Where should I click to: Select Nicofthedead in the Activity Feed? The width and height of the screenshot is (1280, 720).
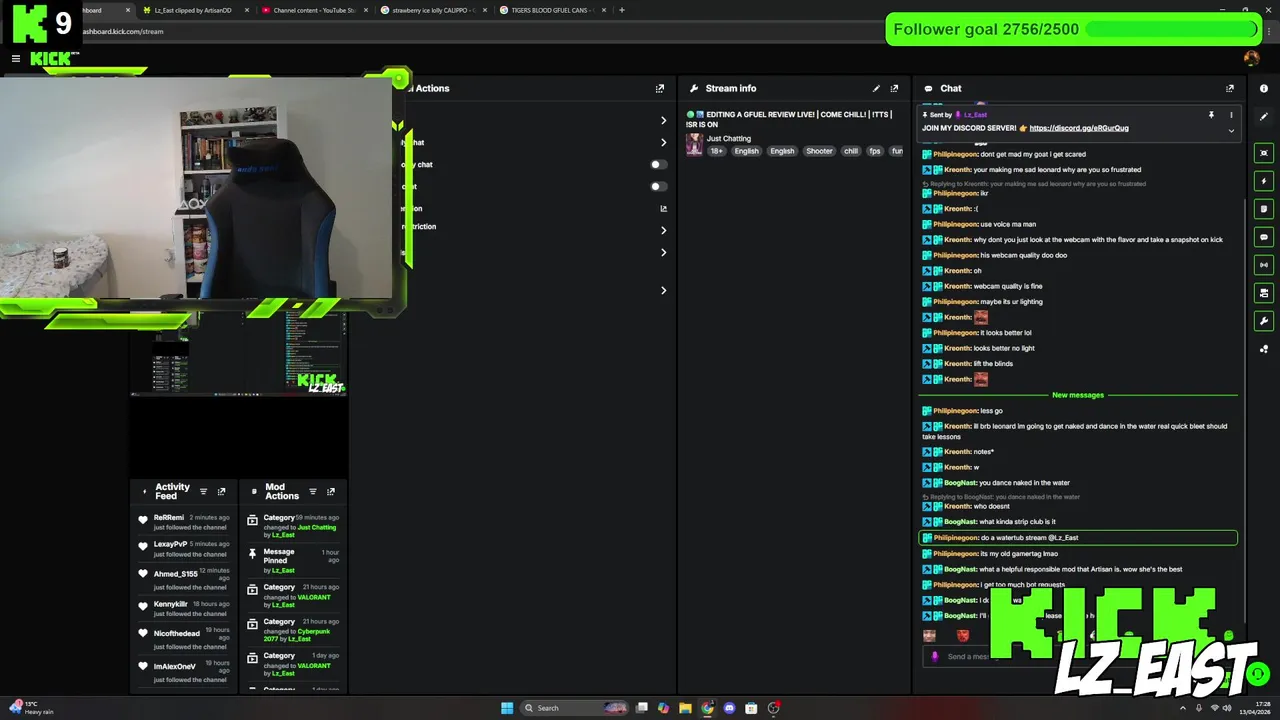(176, 633)
